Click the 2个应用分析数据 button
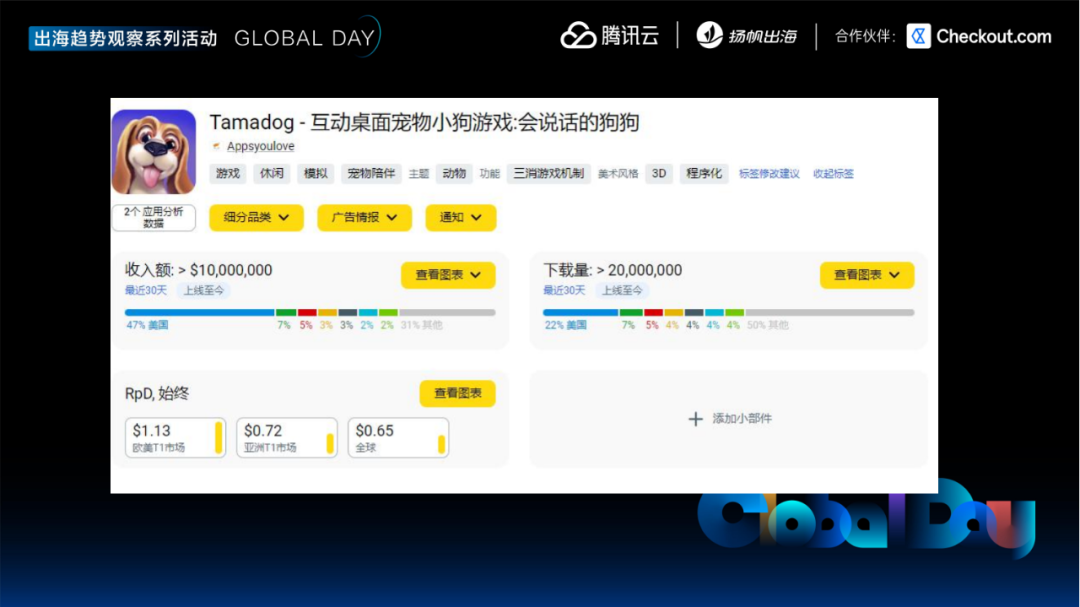Screen dimensions: 1080x607 click(154, 218)
